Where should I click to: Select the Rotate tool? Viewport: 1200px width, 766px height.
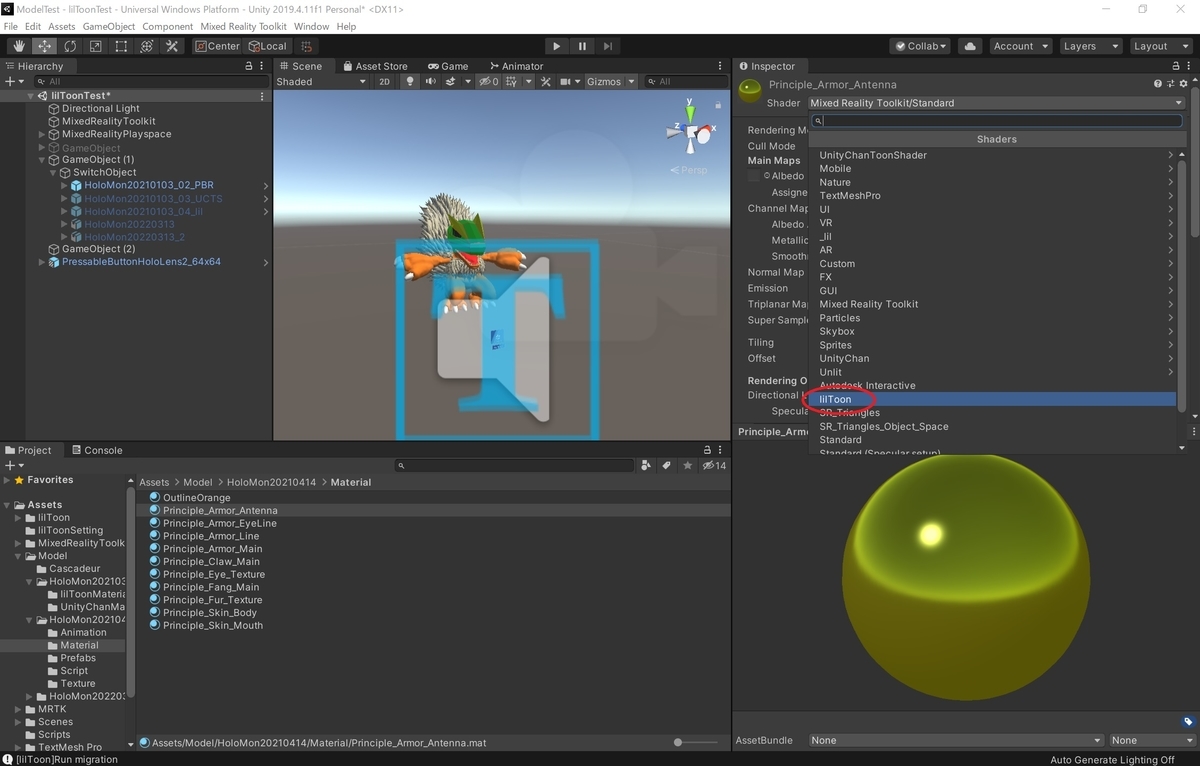(70, 46)
